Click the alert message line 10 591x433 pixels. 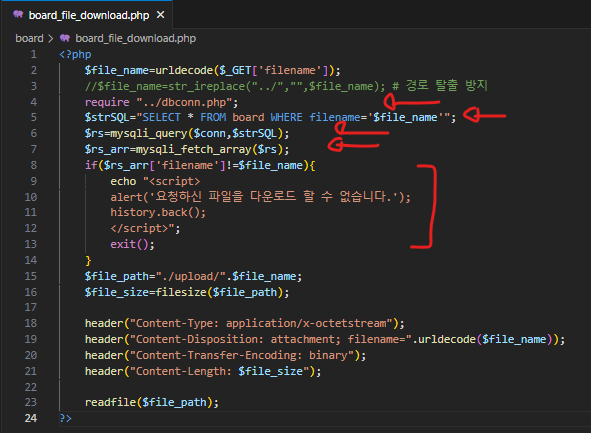tap(260, 197)
